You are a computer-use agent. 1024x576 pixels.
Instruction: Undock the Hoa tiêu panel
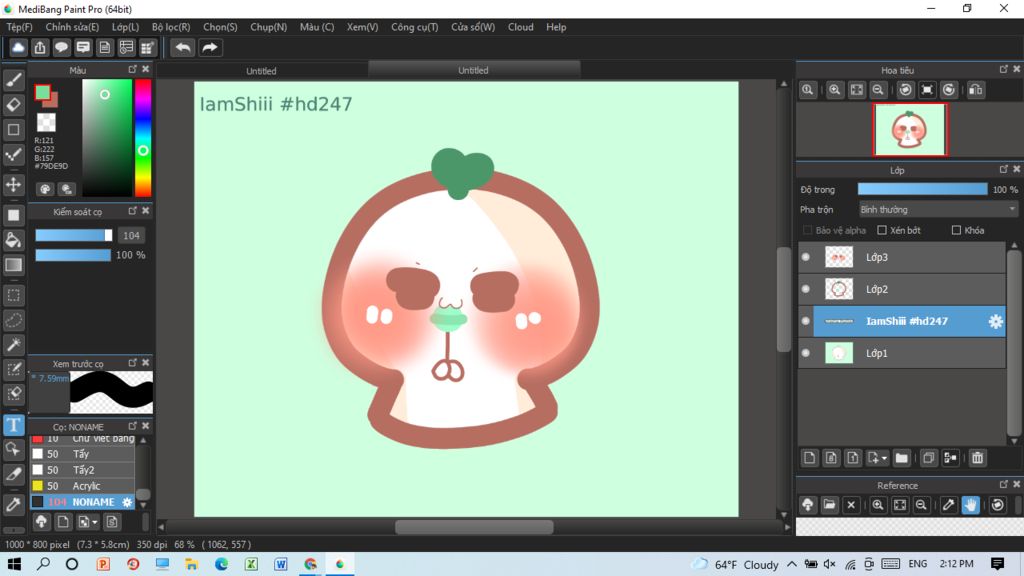1004,69
